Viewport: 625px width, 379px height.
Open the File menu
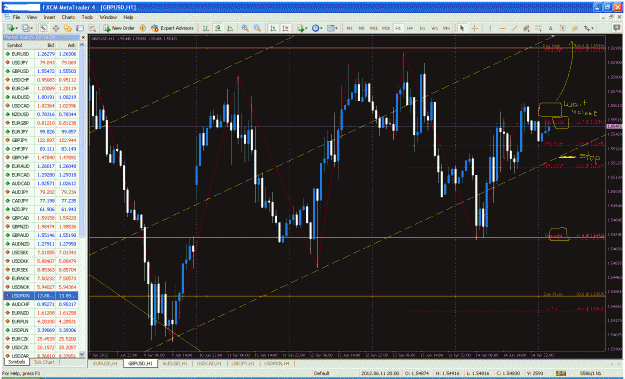(16, 18)
